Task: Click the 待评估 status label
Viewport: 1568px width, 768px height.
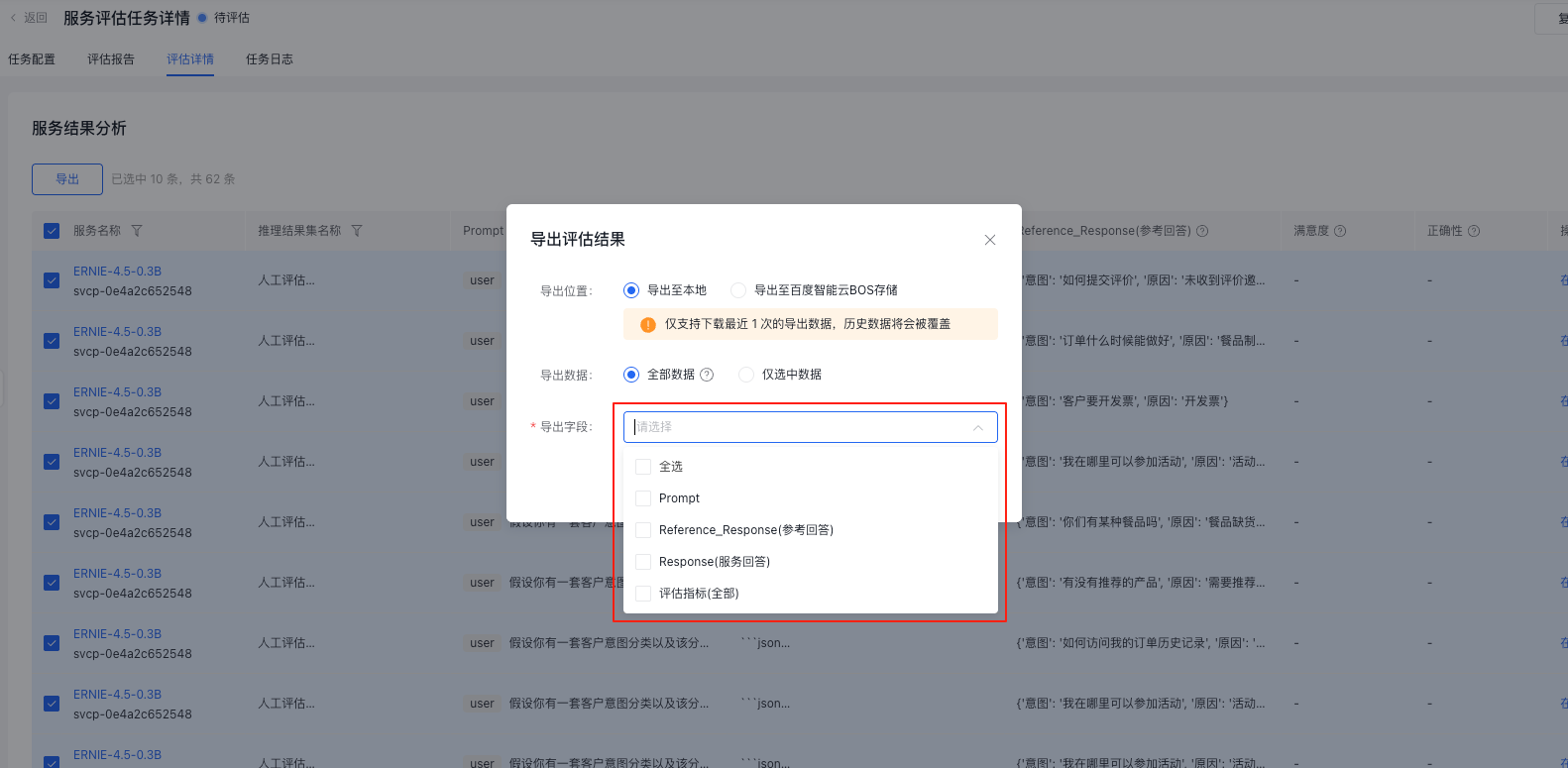Action: point(232,18)
